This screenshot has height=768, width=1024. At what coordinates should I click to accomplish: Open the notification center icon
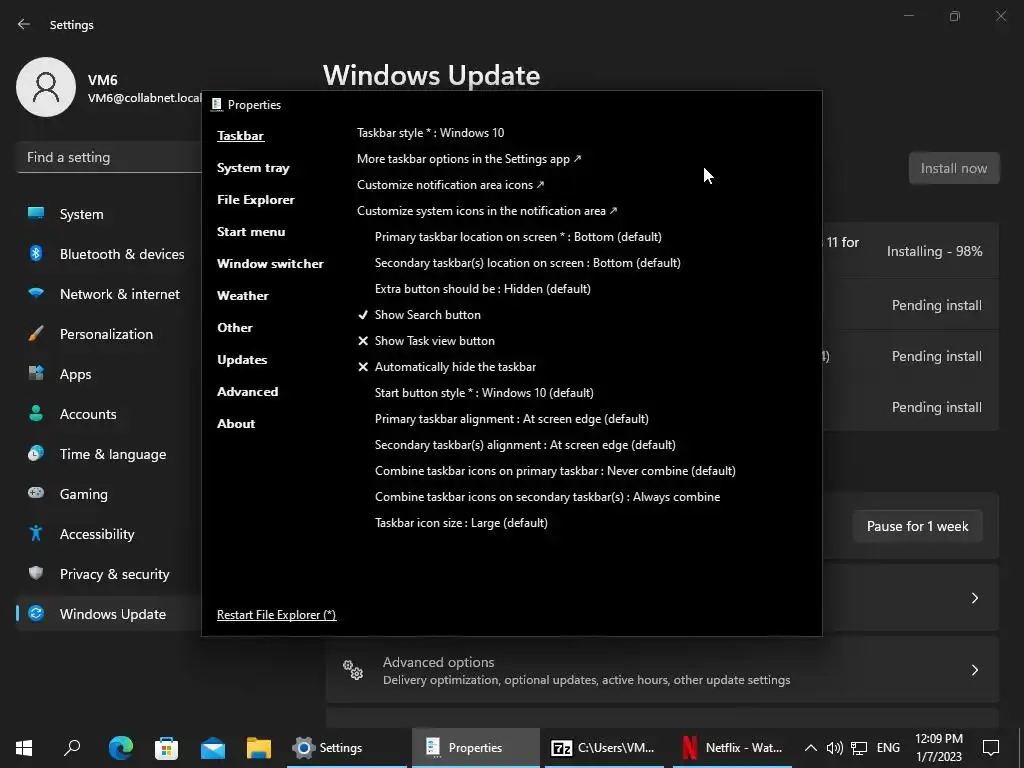coord(991,748)
